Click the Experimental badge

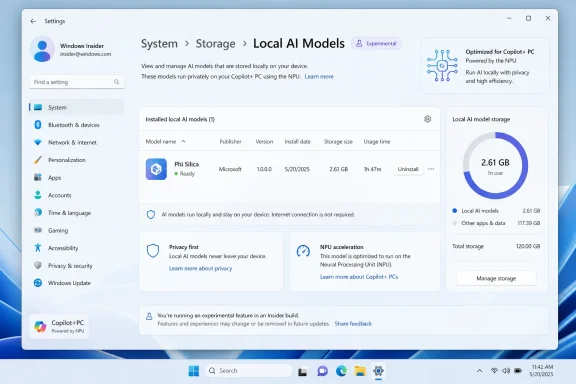pos(376,43)
